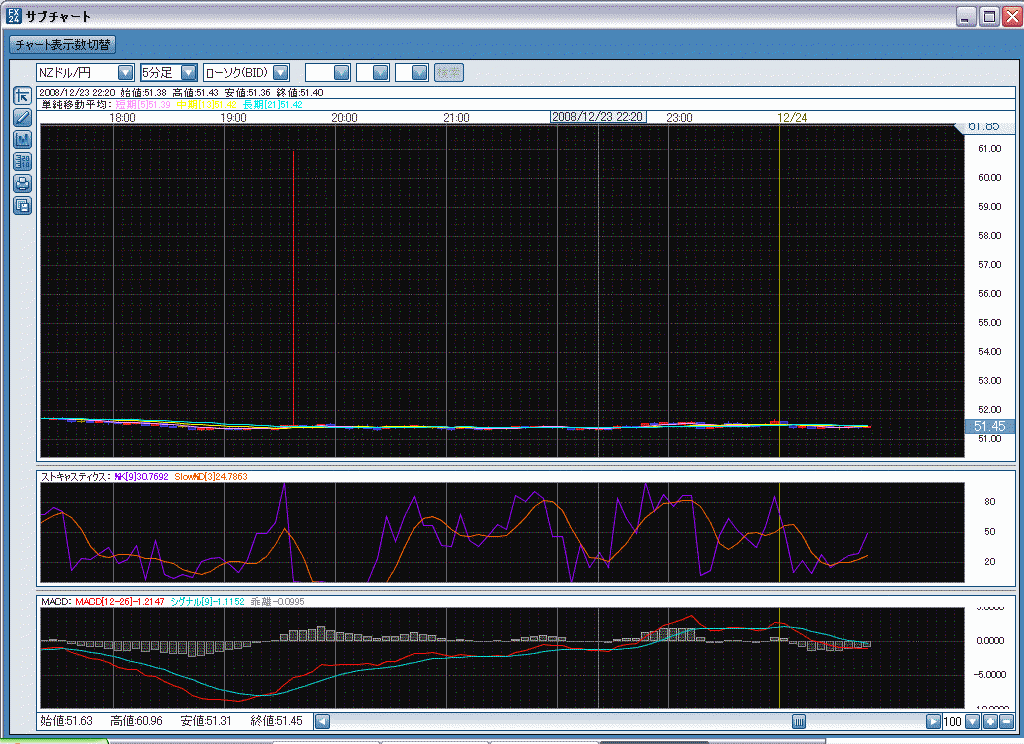The height and width of the screenshot is (744, 1024).
Task: Click the horizontal scrollbar thumb
Action: [x=799, y=721]
